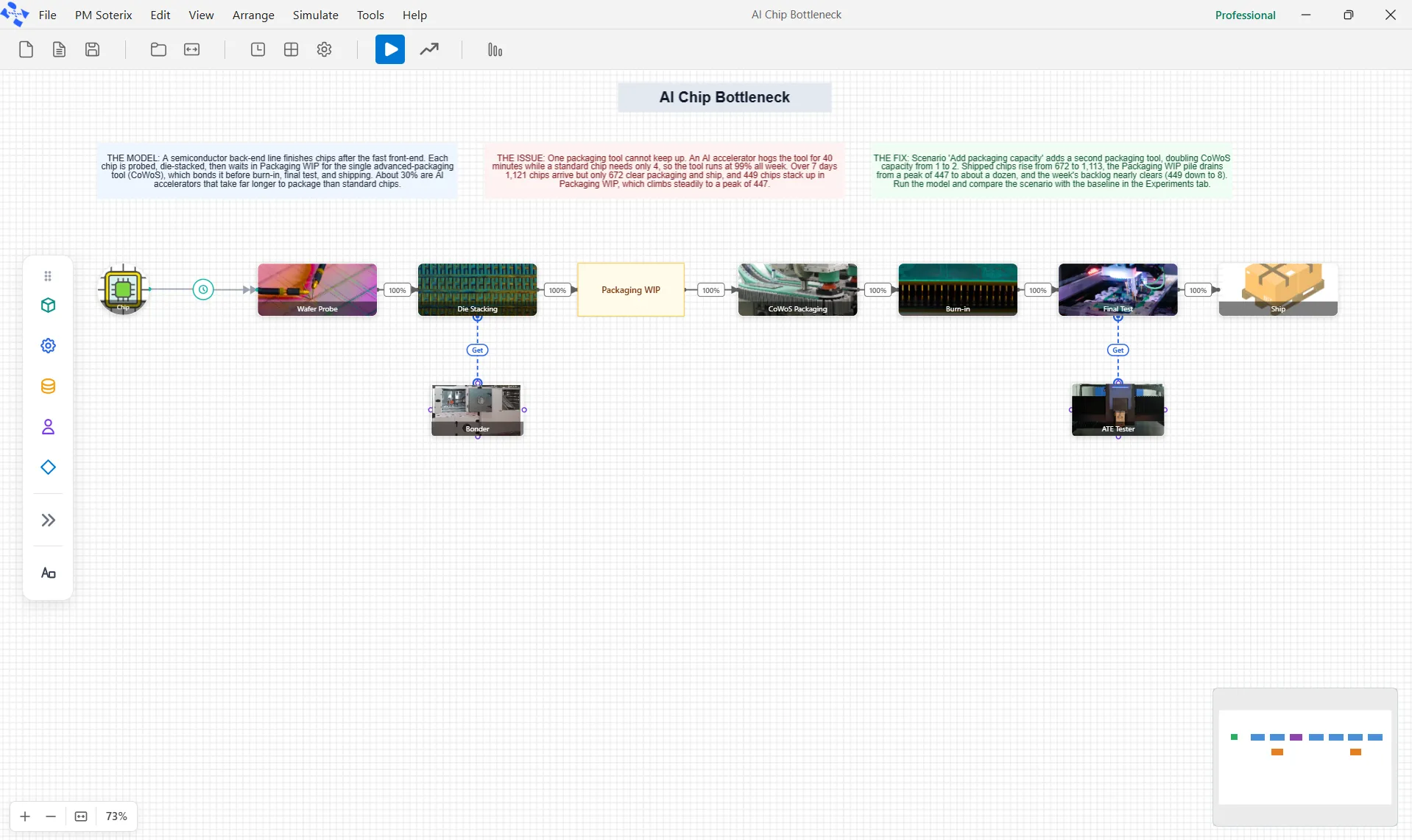The width and height of the screenshot is (1412, 840).
Task: Click the clock icon in the toolbar
Action: click(x=258, y=49)
